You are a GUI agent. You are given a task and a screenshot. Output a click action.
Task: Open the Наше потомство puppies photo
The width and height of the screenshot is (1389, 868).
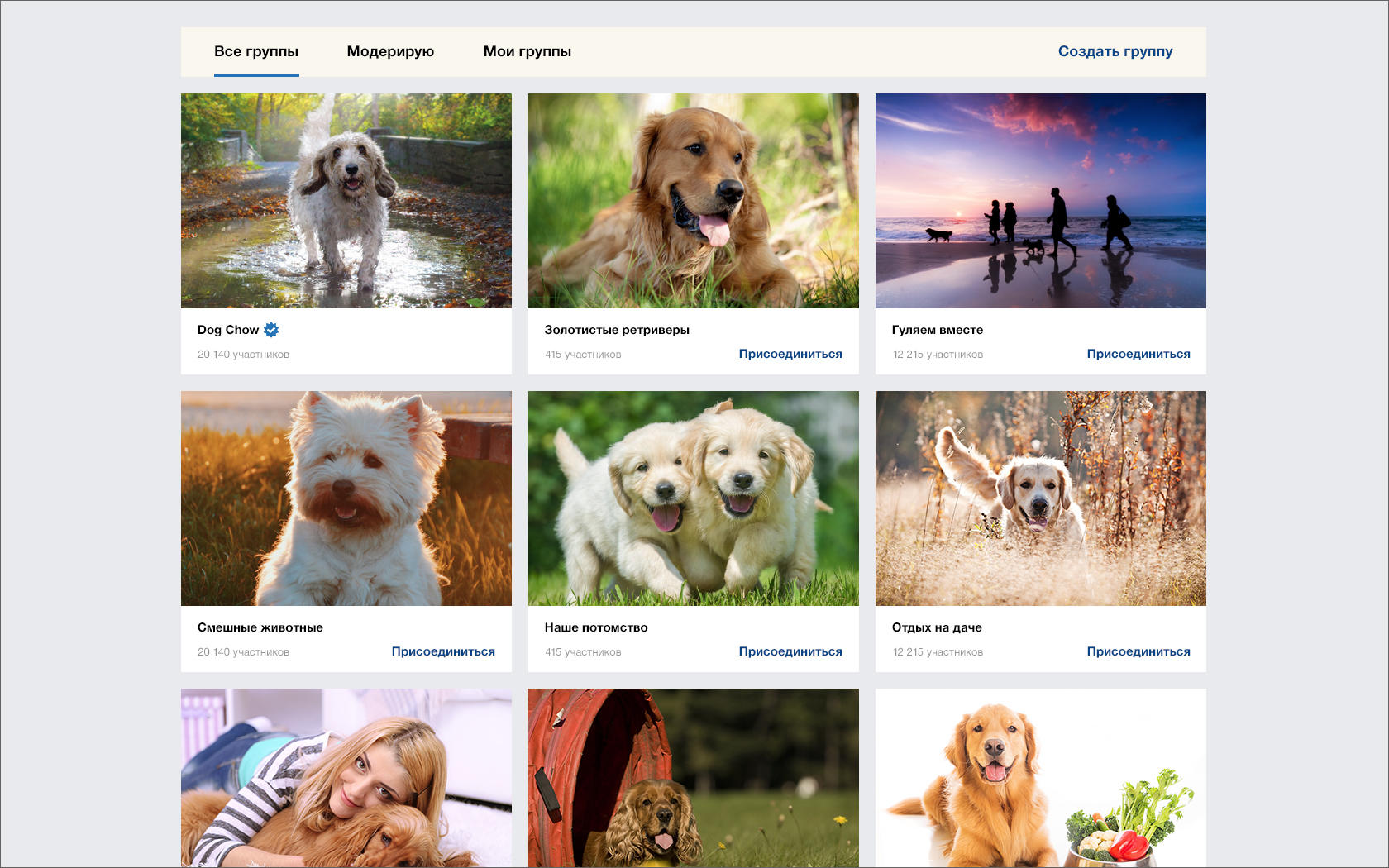[x=694, y=498]
